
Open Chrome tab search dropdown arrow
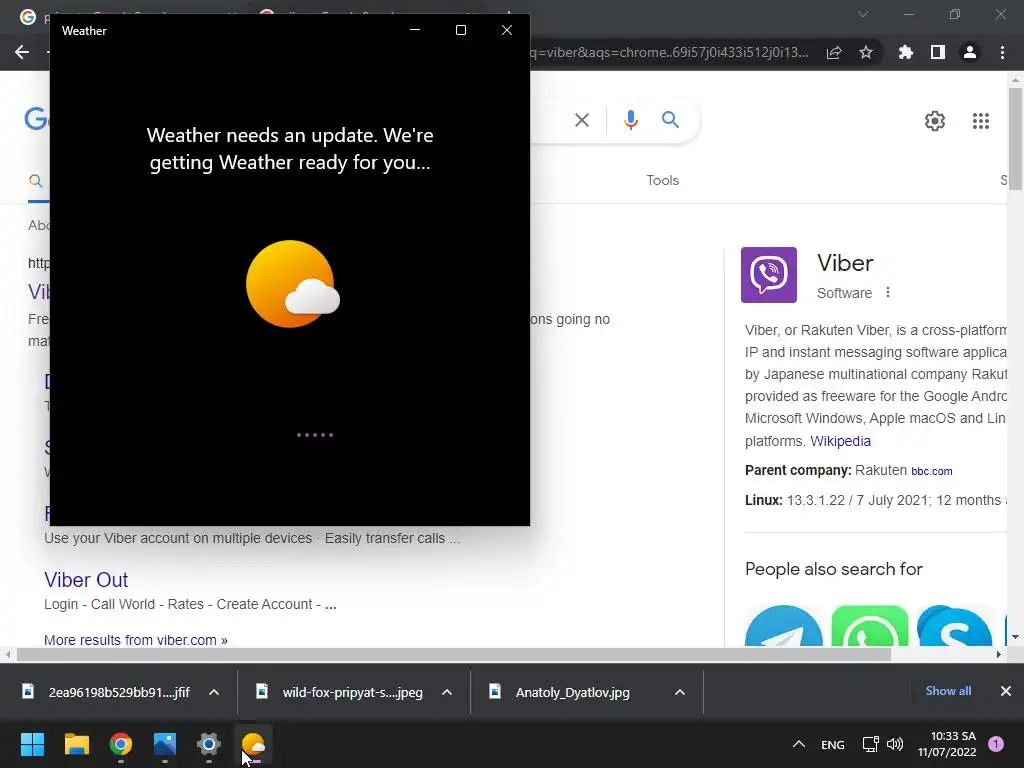pyautogui.click(x=863, y=14)
